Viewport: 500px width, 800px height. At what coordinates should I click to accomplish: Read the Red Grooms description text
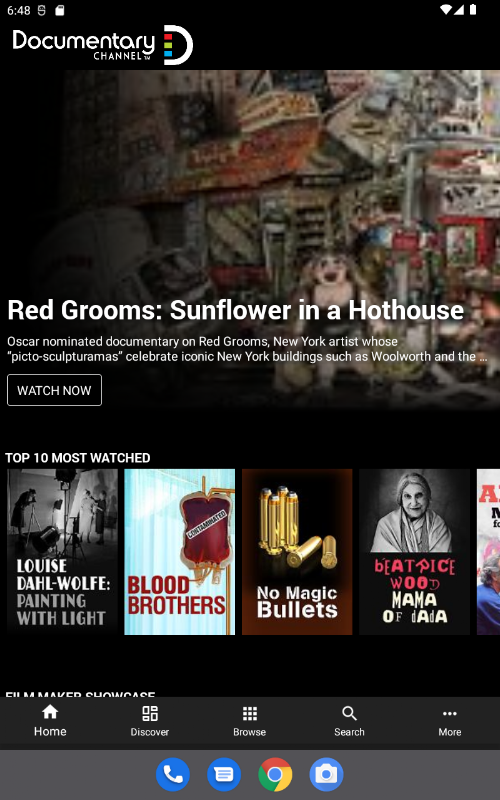point(247,349)
